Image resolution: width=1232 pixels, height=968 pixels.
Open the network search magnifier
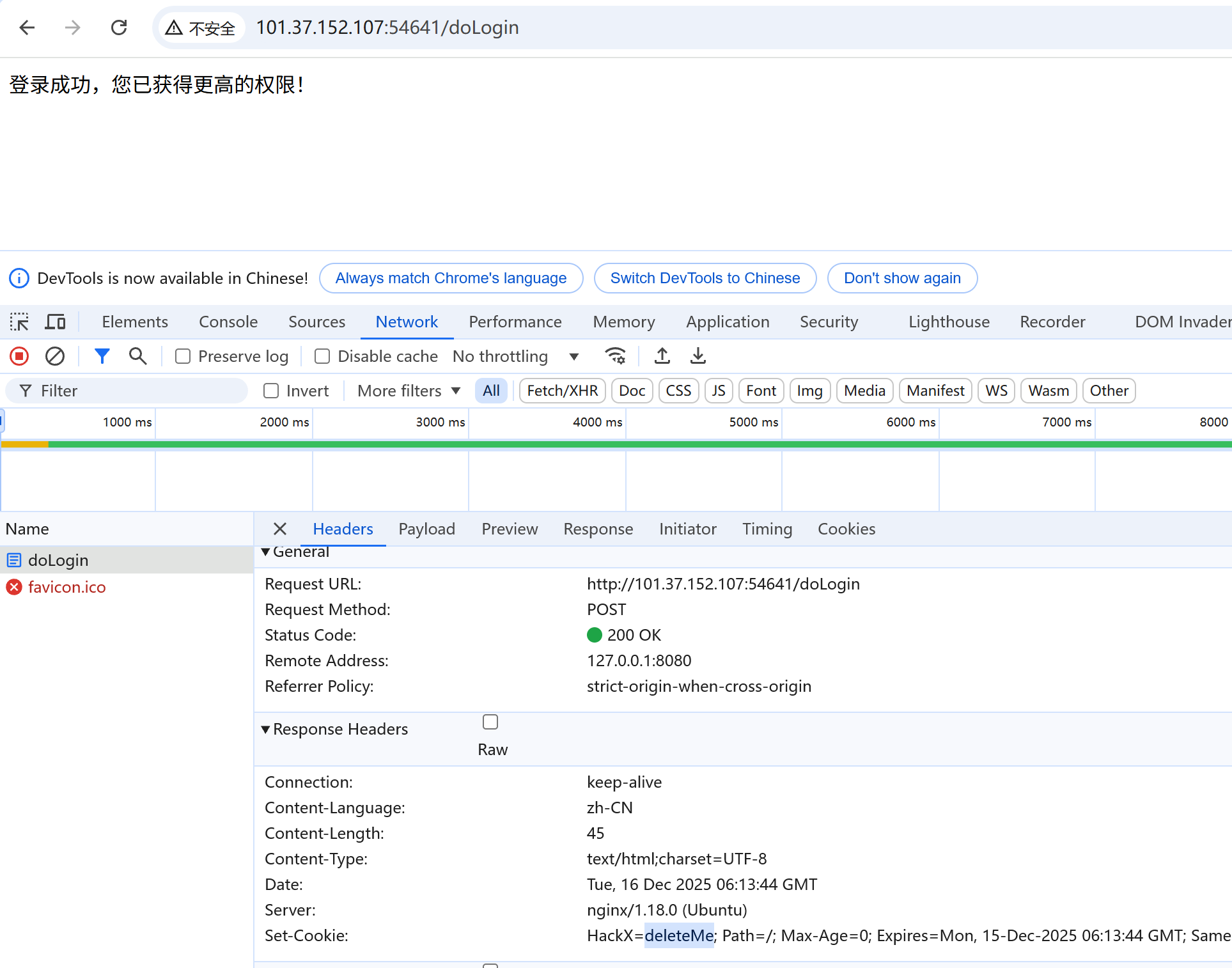pyautogui.click(x=137, y=356)
